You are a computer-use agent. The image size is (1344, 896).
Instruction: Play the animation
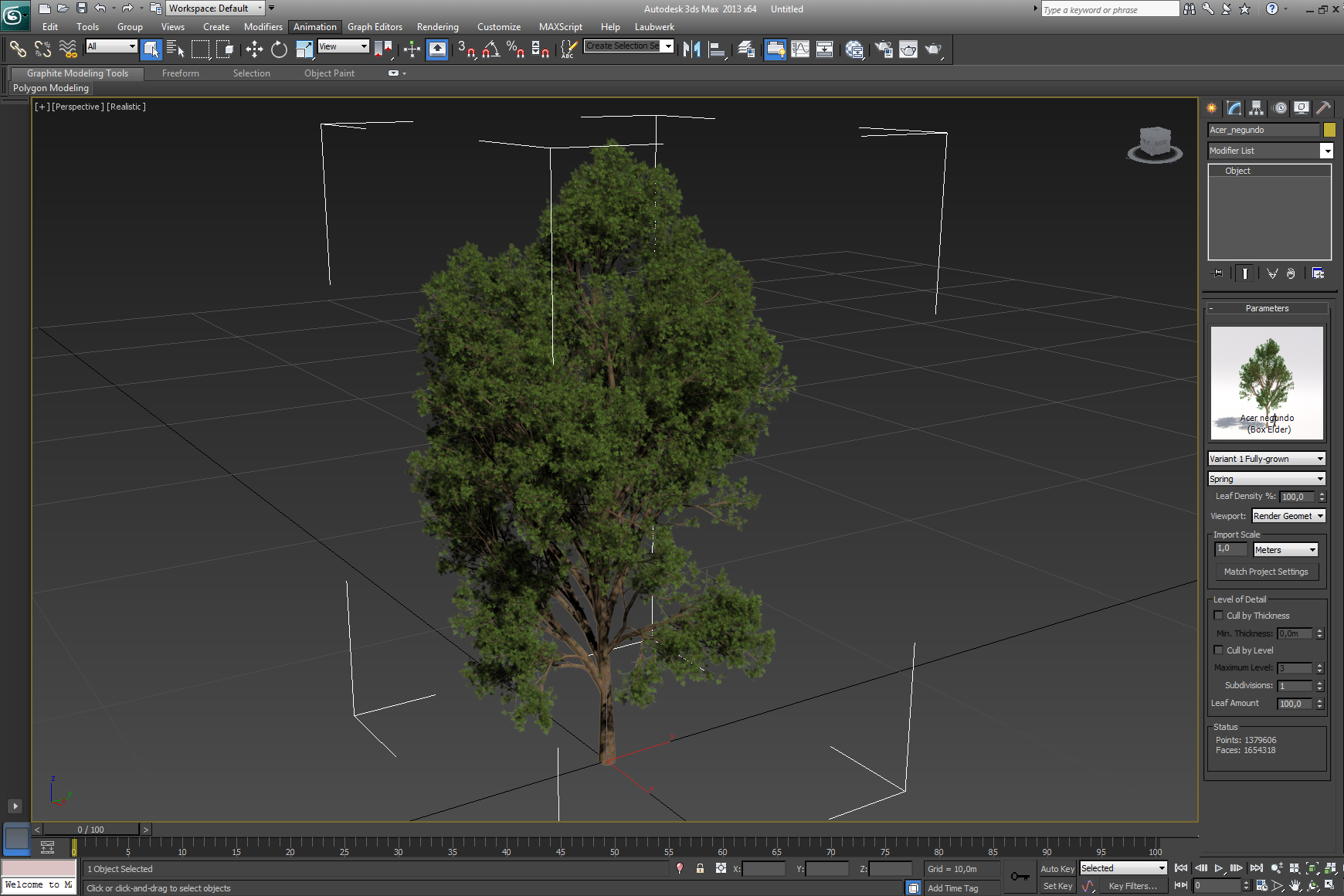(1219, 868)
